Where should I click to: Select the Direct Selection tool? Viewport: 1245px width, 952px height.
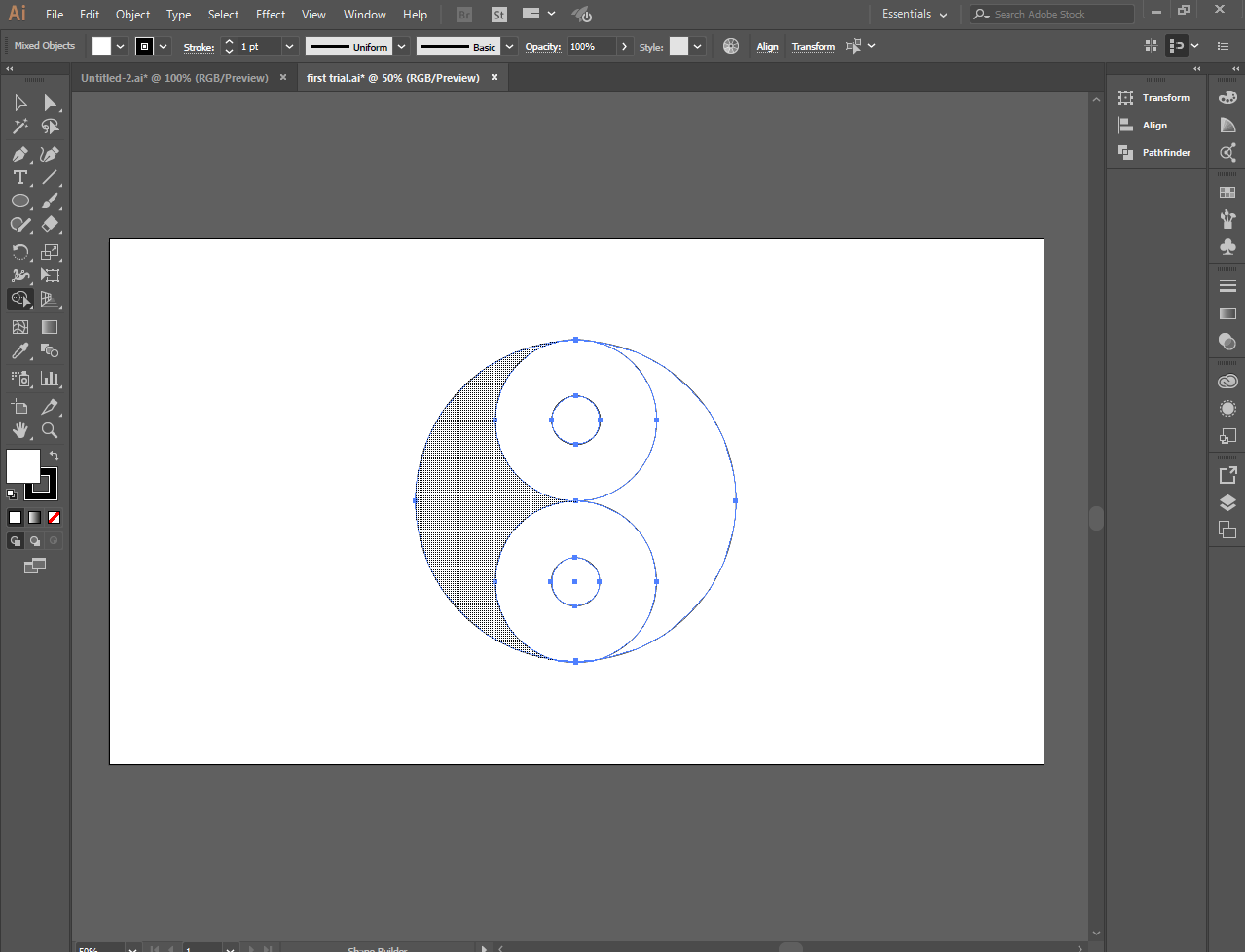(50, 102)
